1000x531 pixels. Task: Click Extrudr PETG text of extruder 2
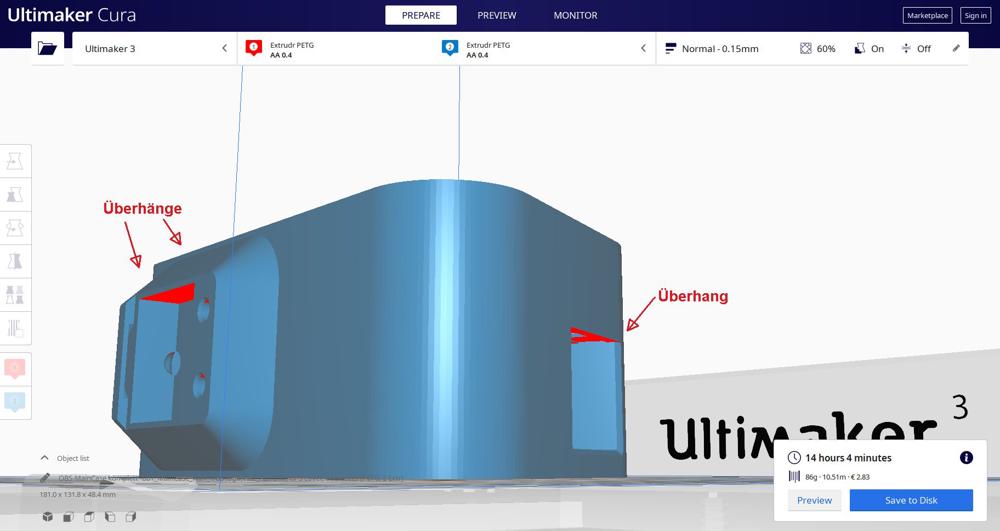click(x=488, y=45)
